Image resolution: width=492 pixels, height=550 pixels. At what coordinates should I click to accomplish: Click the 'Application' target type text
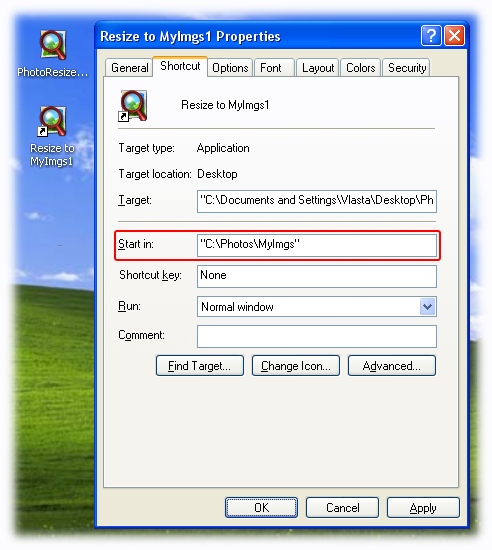tap(223, 148)
